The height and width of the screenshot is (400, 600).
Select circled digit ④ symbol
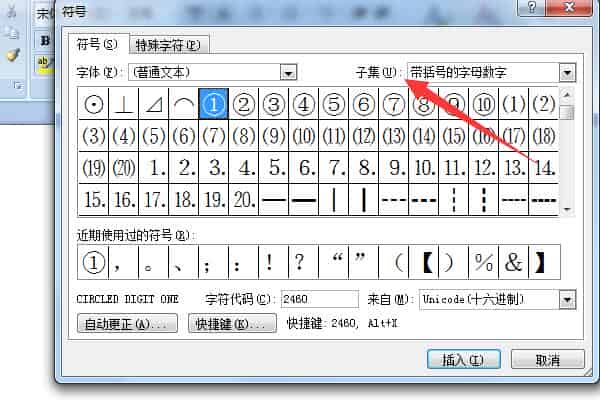point(304,104)
